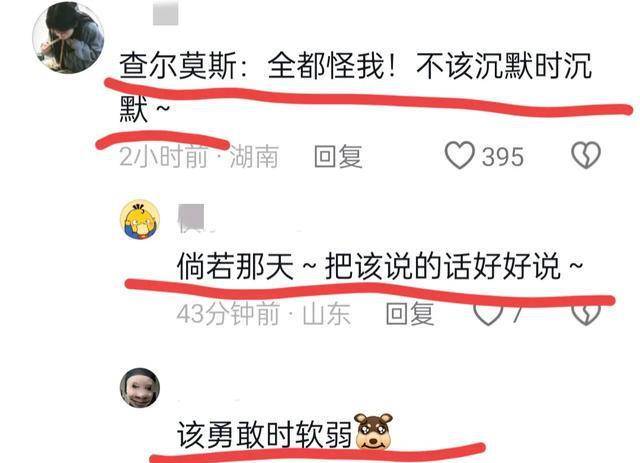Tap the 山东 location label
Image resolution: width=640 pixels, height=463 pixels.
pyautogui.click(x=327, y=314)
